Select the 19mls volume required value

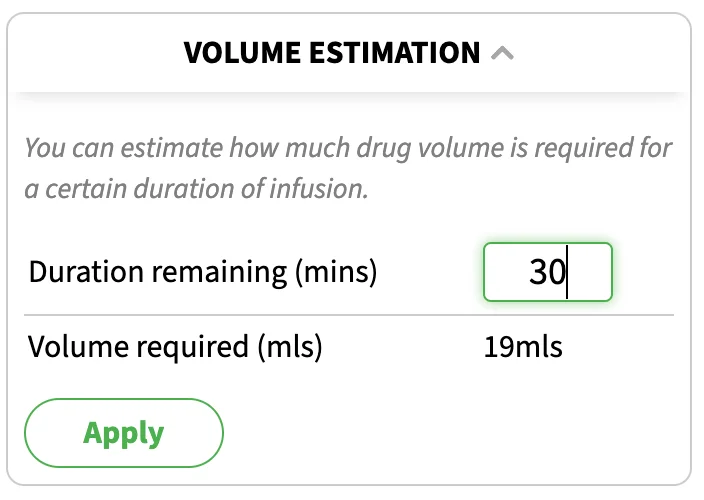[523, 347]
